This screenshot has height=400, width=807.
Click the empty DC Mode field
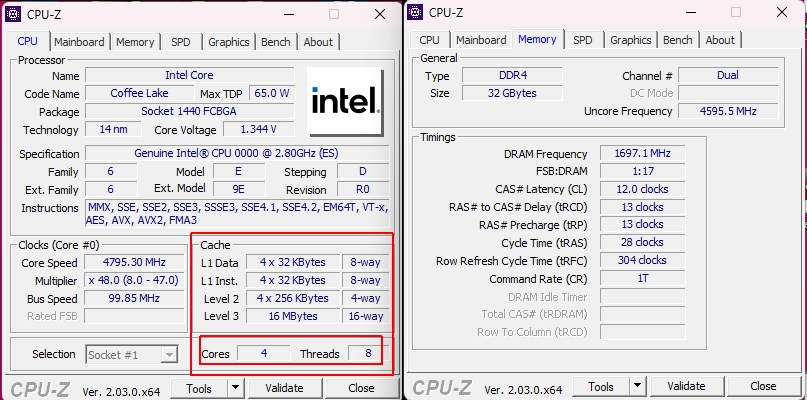728,93
